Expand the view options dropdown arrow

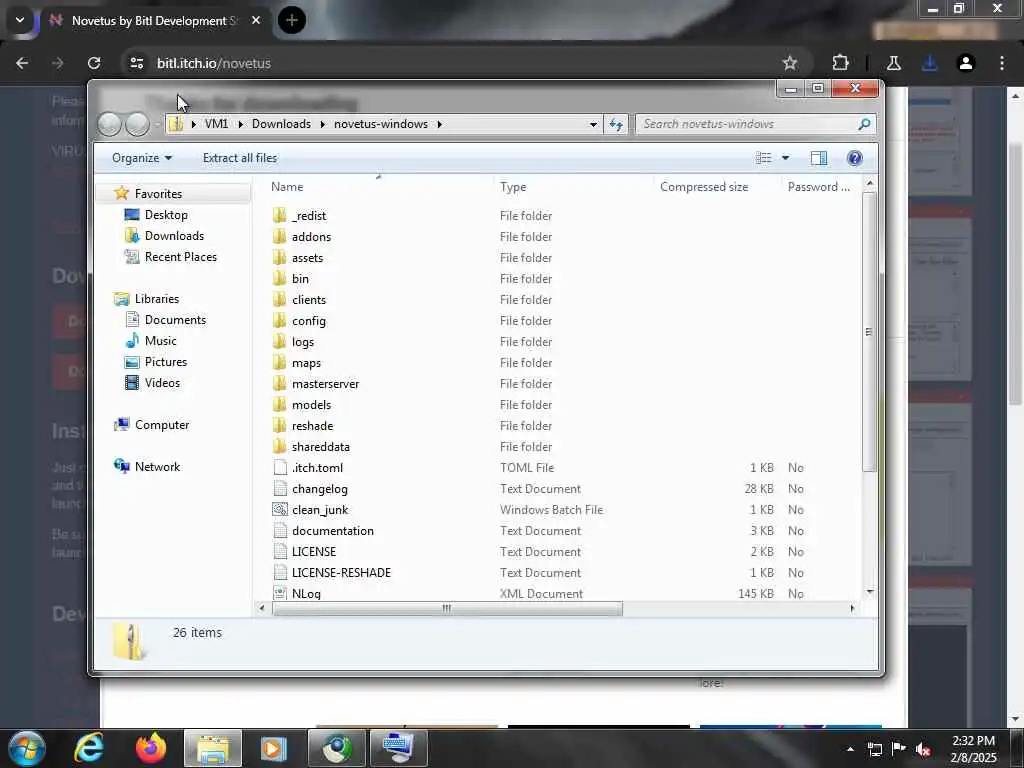(x=786, y=158)
